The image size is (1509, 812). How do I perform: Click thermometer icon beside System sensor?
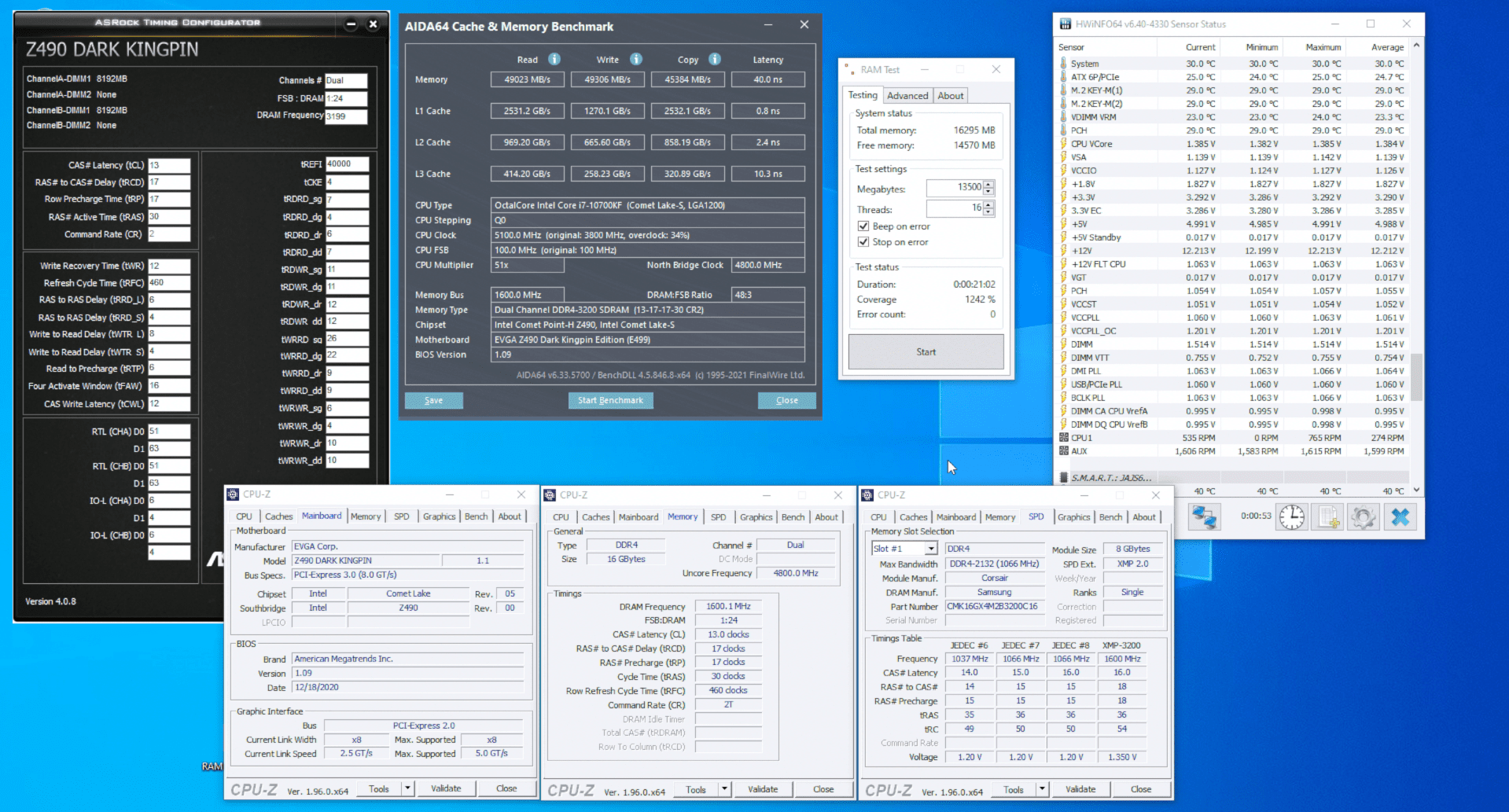coord(1063,64)
